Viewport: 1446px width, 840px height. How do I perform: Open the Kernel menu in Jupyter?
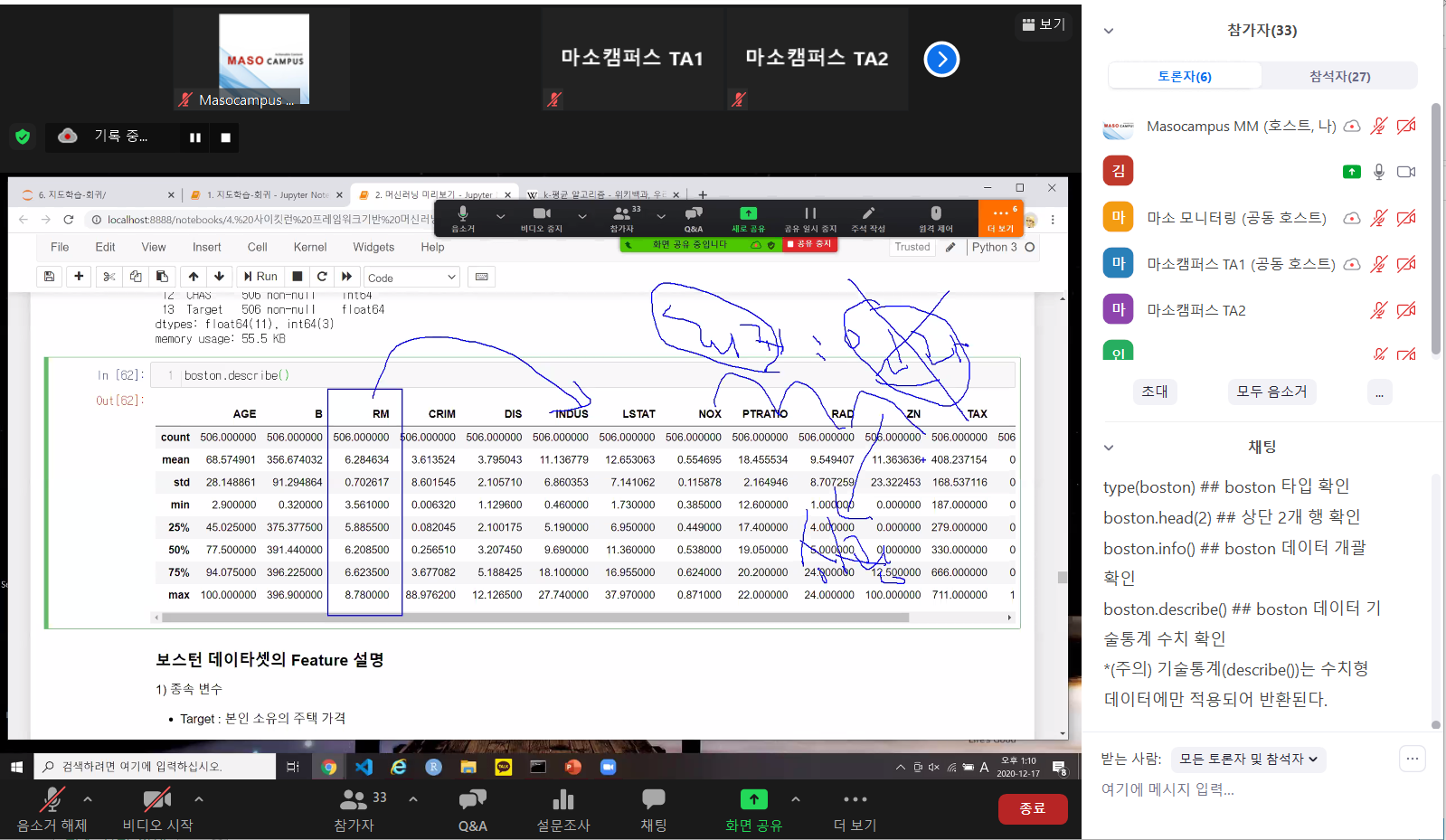pyautogui.click(x=309, y=247)
